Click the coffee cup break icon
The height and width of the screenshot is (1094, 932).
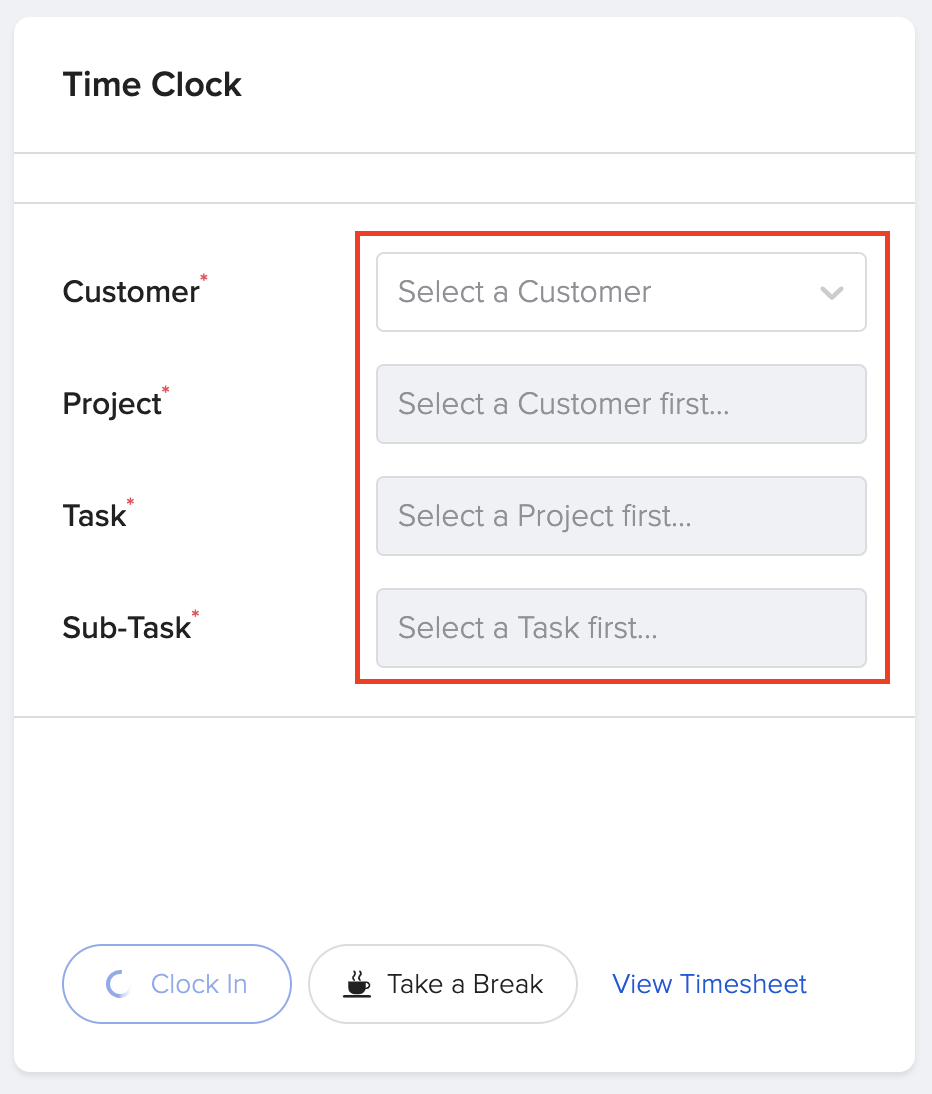tap(357, 987)
